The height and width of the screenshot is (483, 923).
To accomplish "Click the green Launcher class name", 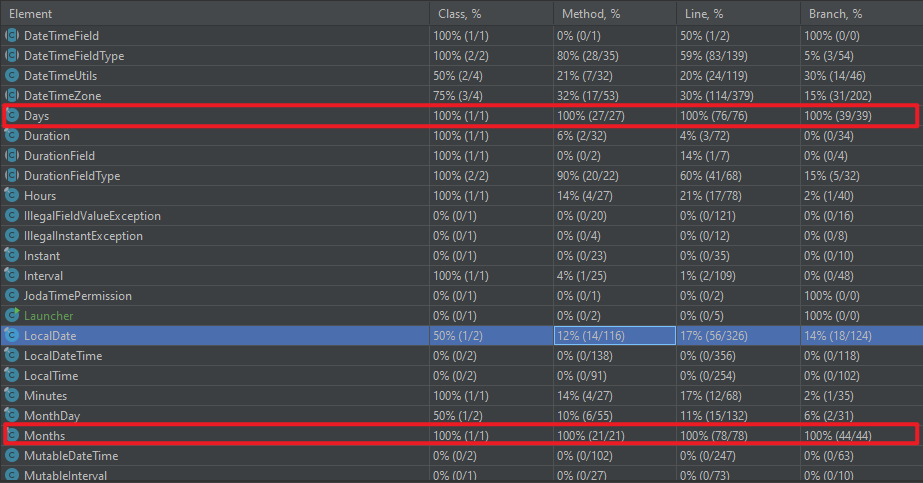I will [48, 315].
